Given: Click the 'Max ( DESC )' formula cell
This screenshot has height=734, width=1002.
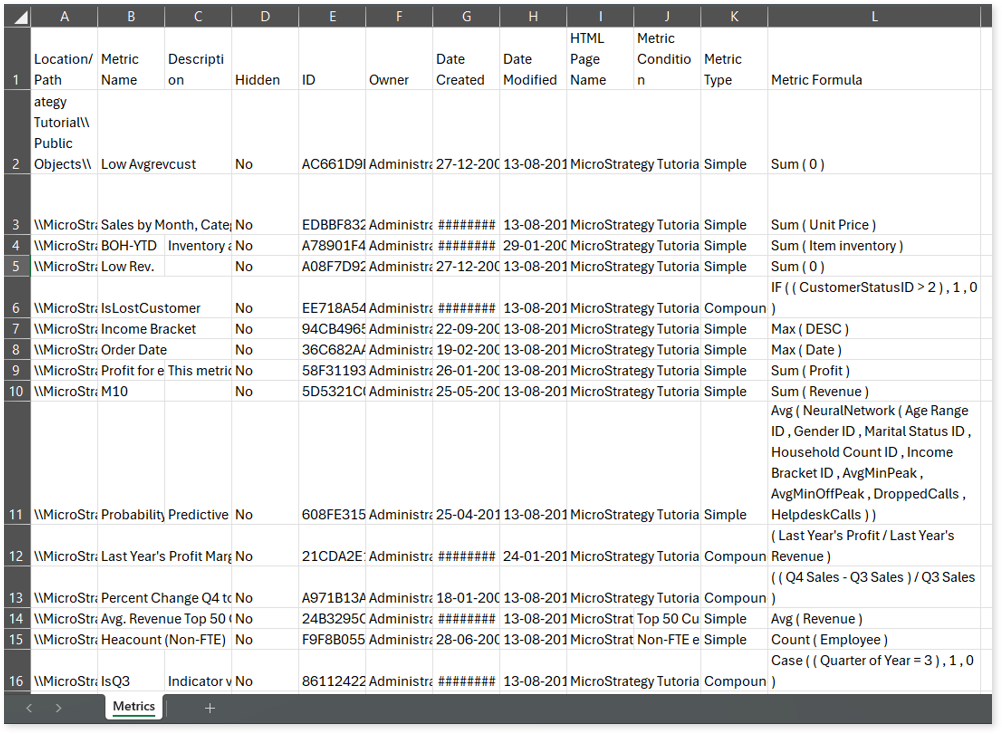Looking at the screenshot, I should pos(874,329).
